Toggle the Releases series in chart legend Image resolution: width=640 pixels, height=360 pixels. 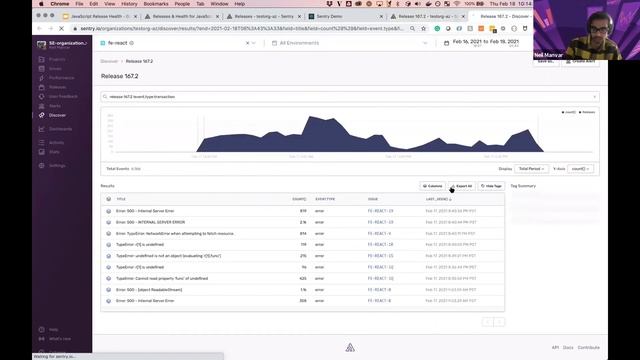pyautogui.click(x=587, y=112)
